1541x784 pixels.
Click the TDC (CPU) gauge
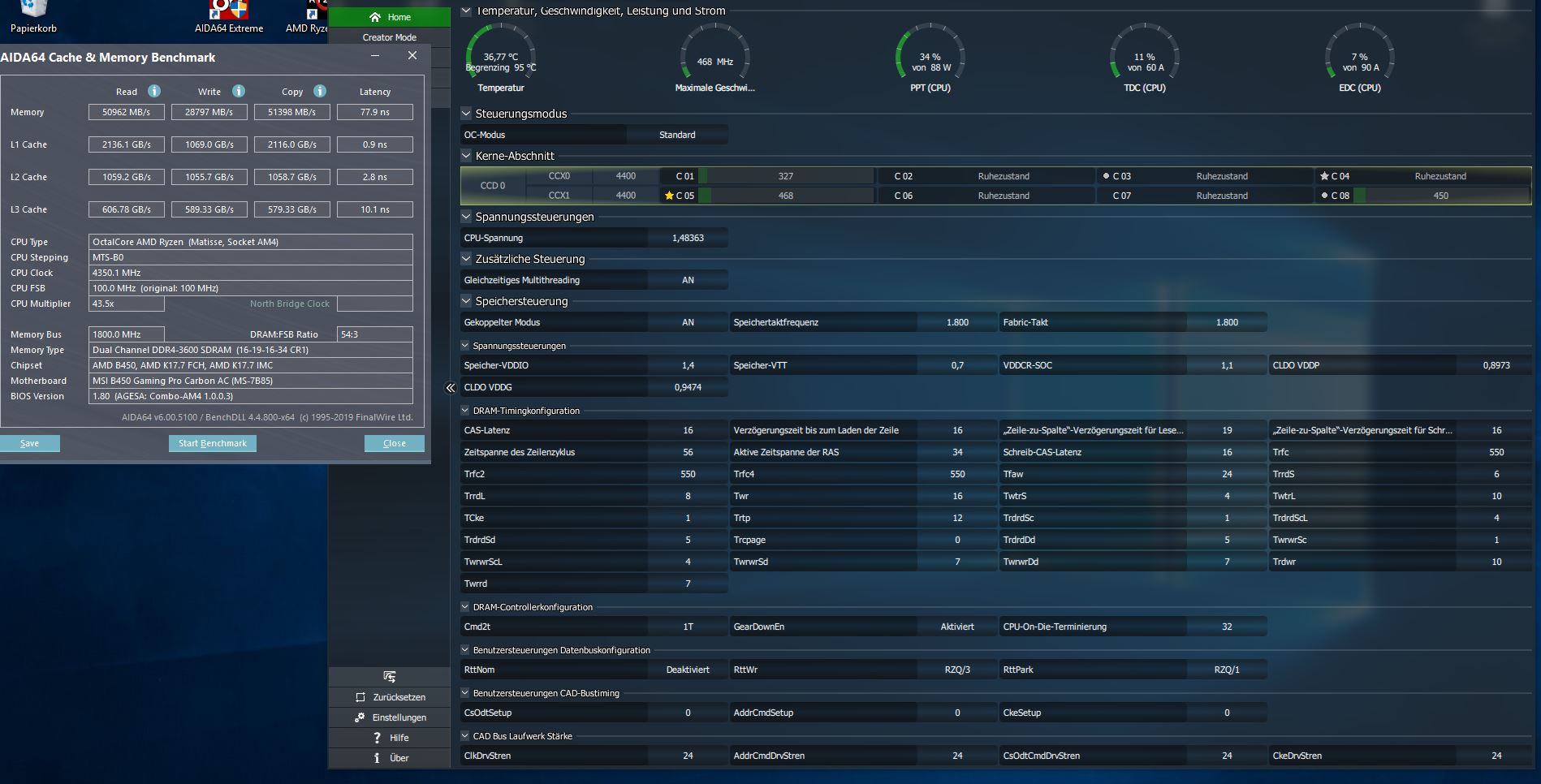pyautogui.click(x=1145, y=57)
